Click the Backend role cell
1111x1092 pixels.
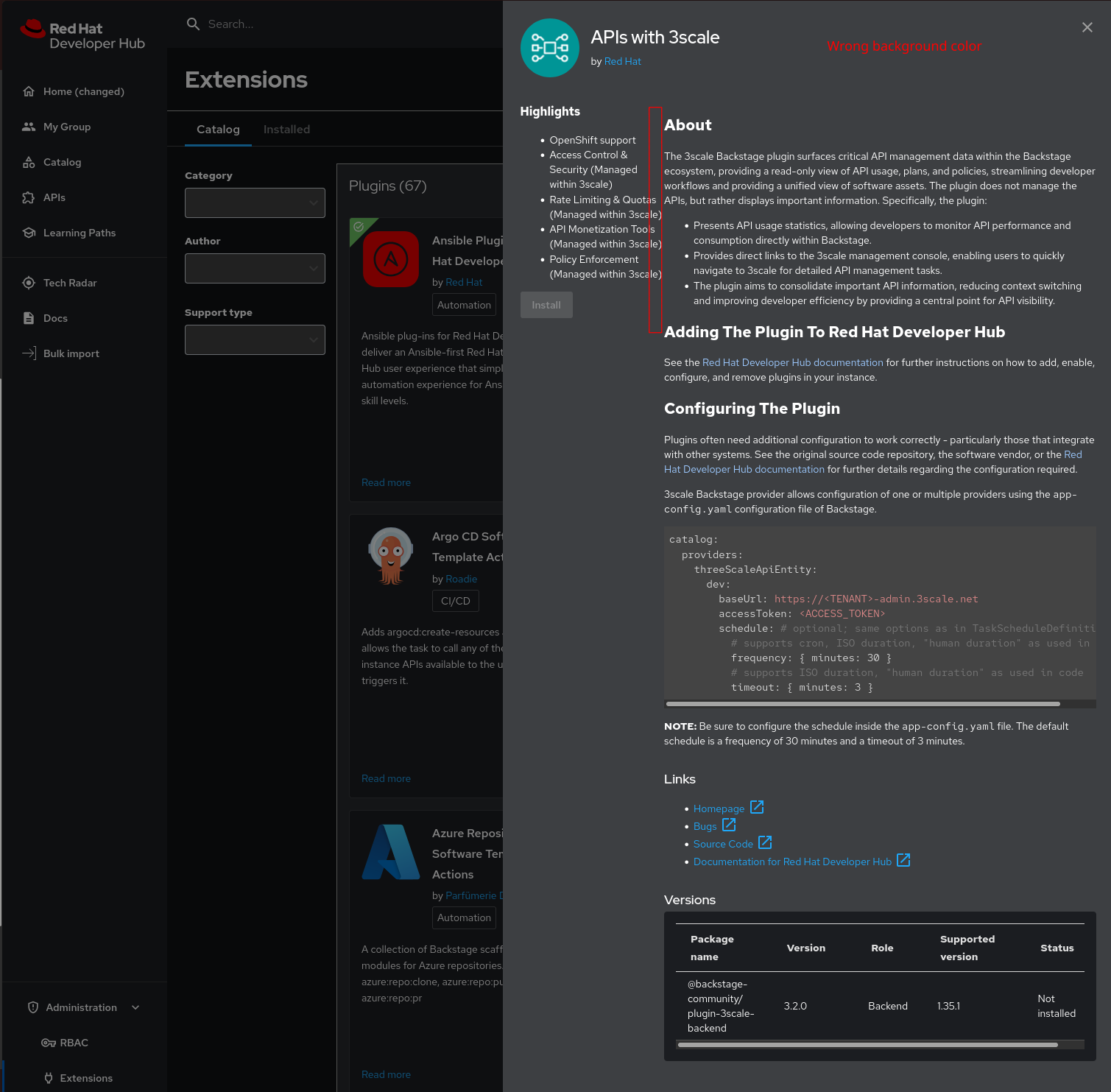point(888,1006)
